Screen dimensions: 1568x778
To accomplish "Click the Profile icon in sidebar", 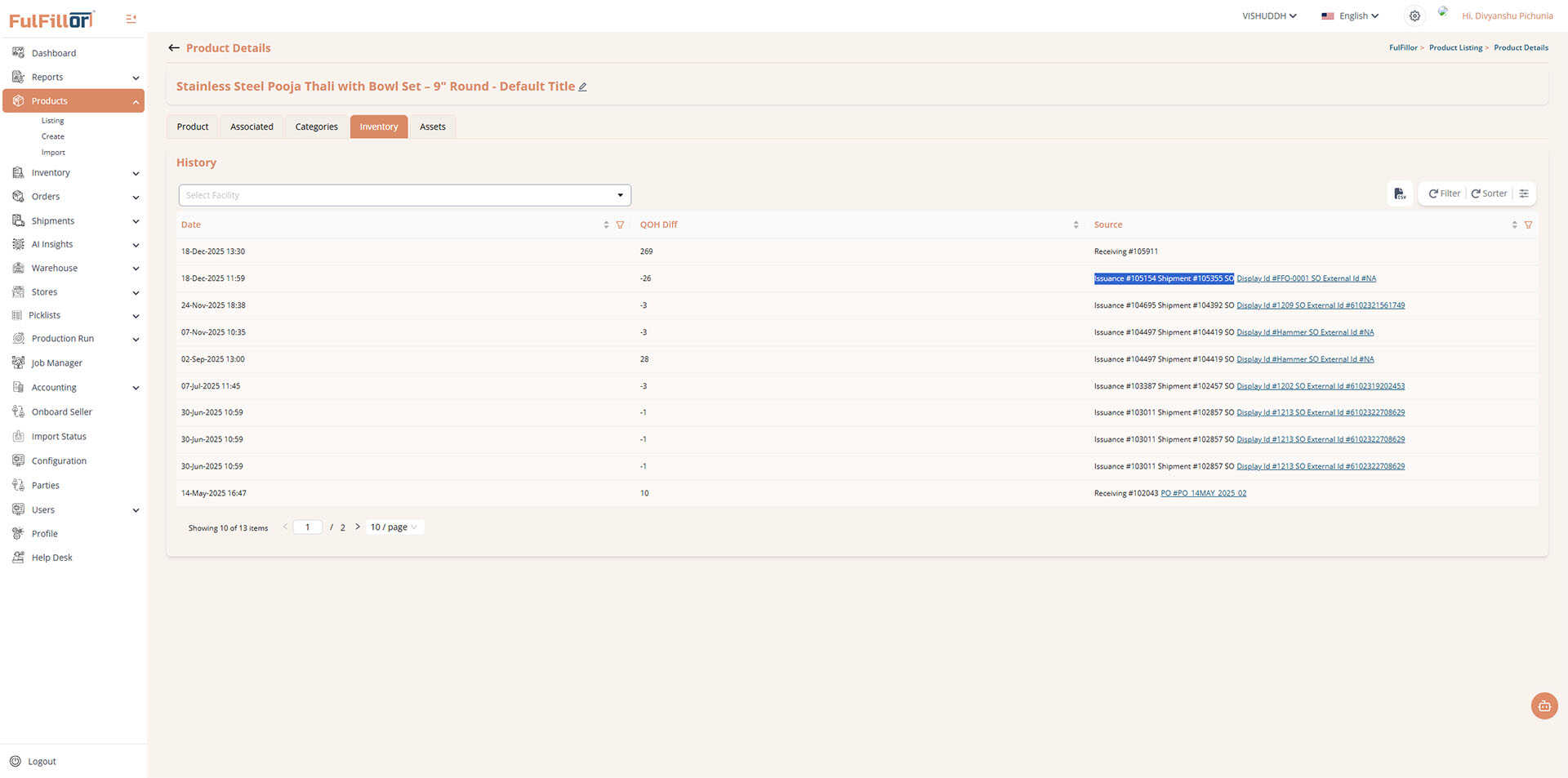I will pos(18,533).
